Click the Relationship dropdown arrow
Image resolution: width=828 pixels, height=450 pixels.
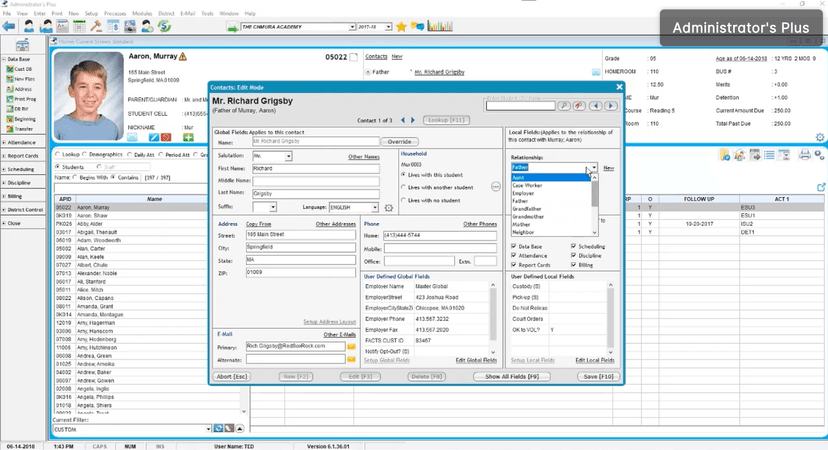[594, 167]
